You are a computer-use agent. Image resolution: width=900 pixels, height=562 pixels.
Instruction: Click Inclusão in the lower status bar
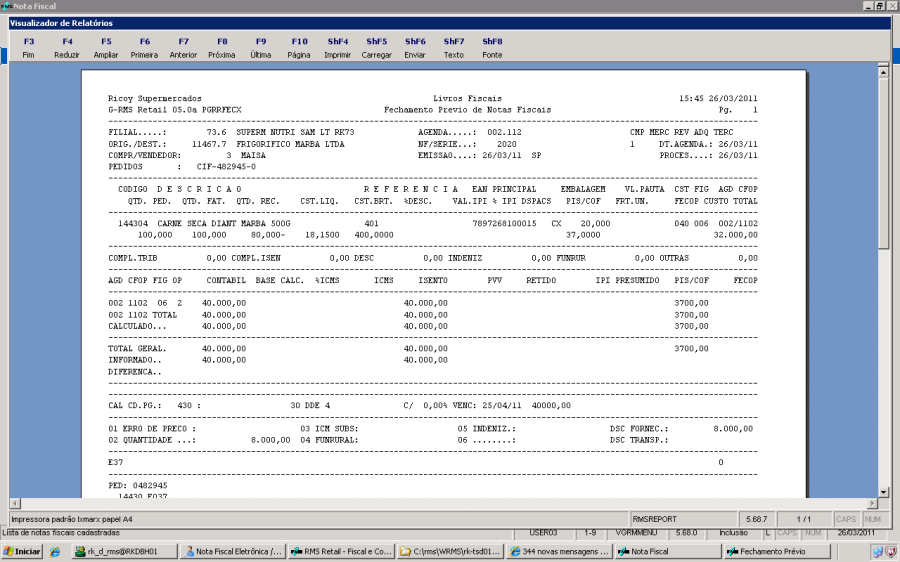click(734, 533)
